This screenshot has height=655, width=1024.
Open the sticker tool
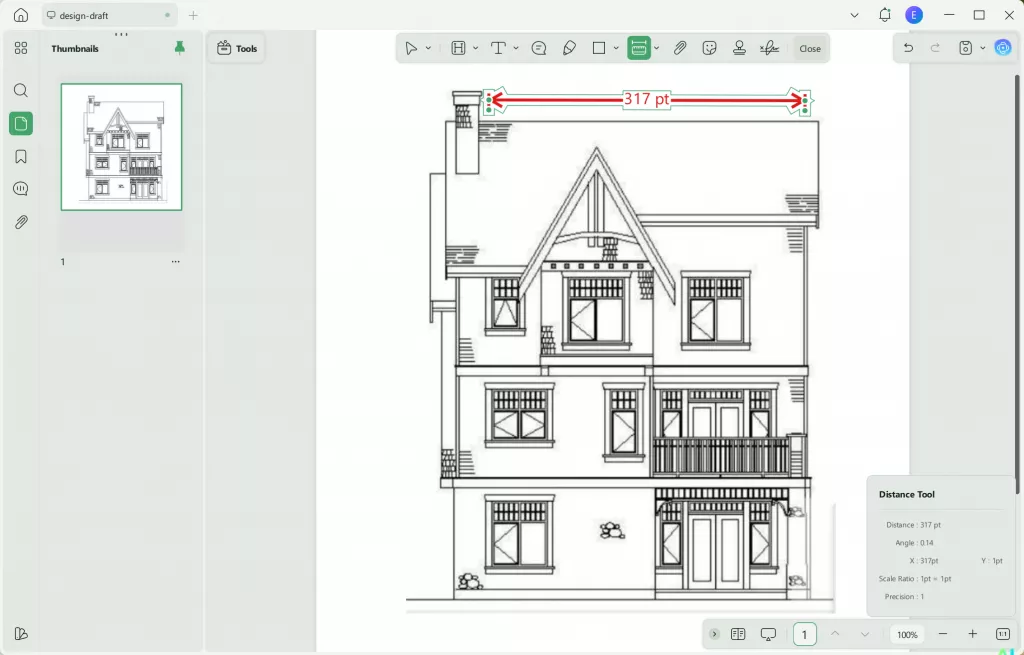pos(710,48)
